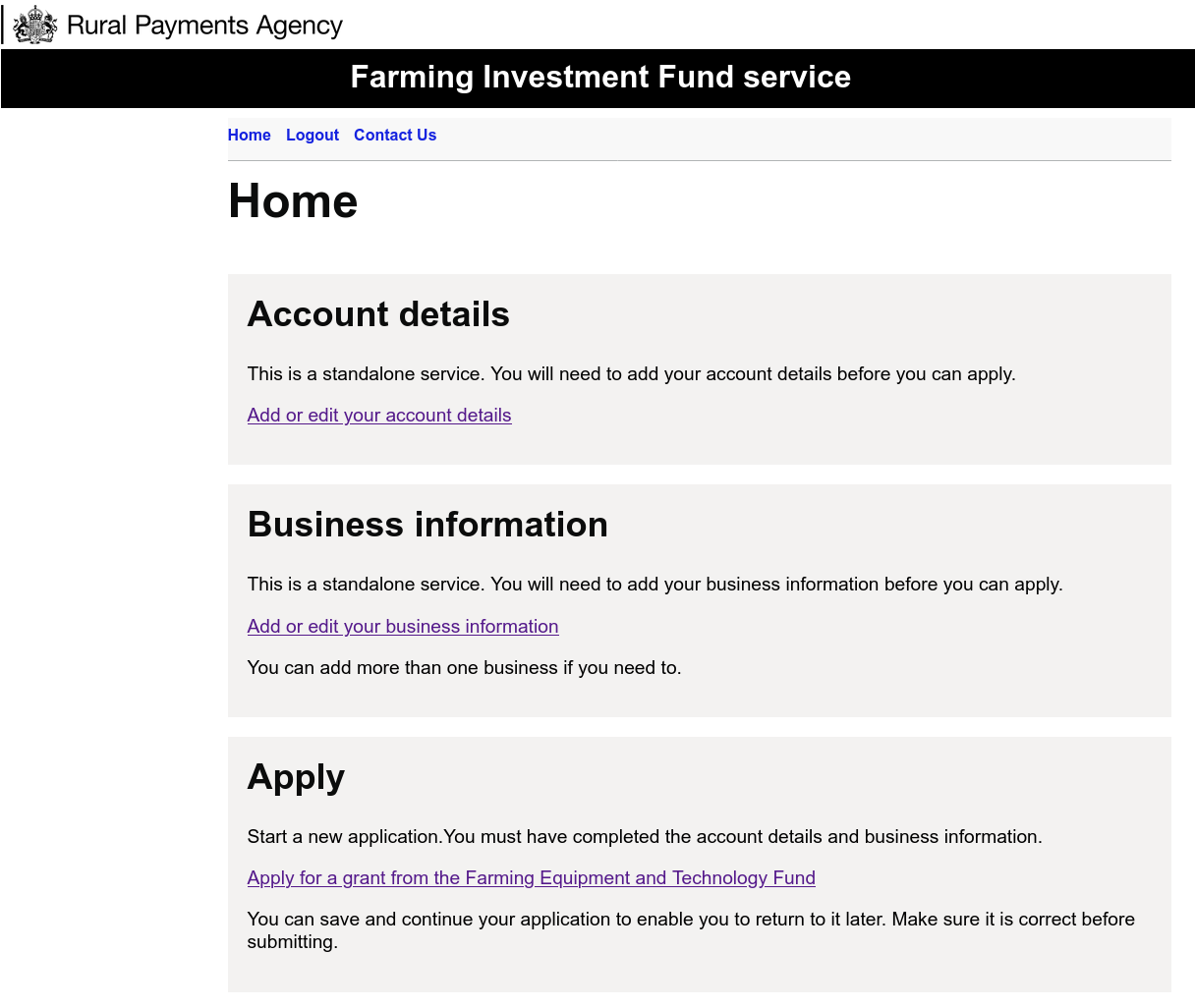
Task: Go to Home in navigation bar
Action: pyautogui.click(x=250, y=136)
